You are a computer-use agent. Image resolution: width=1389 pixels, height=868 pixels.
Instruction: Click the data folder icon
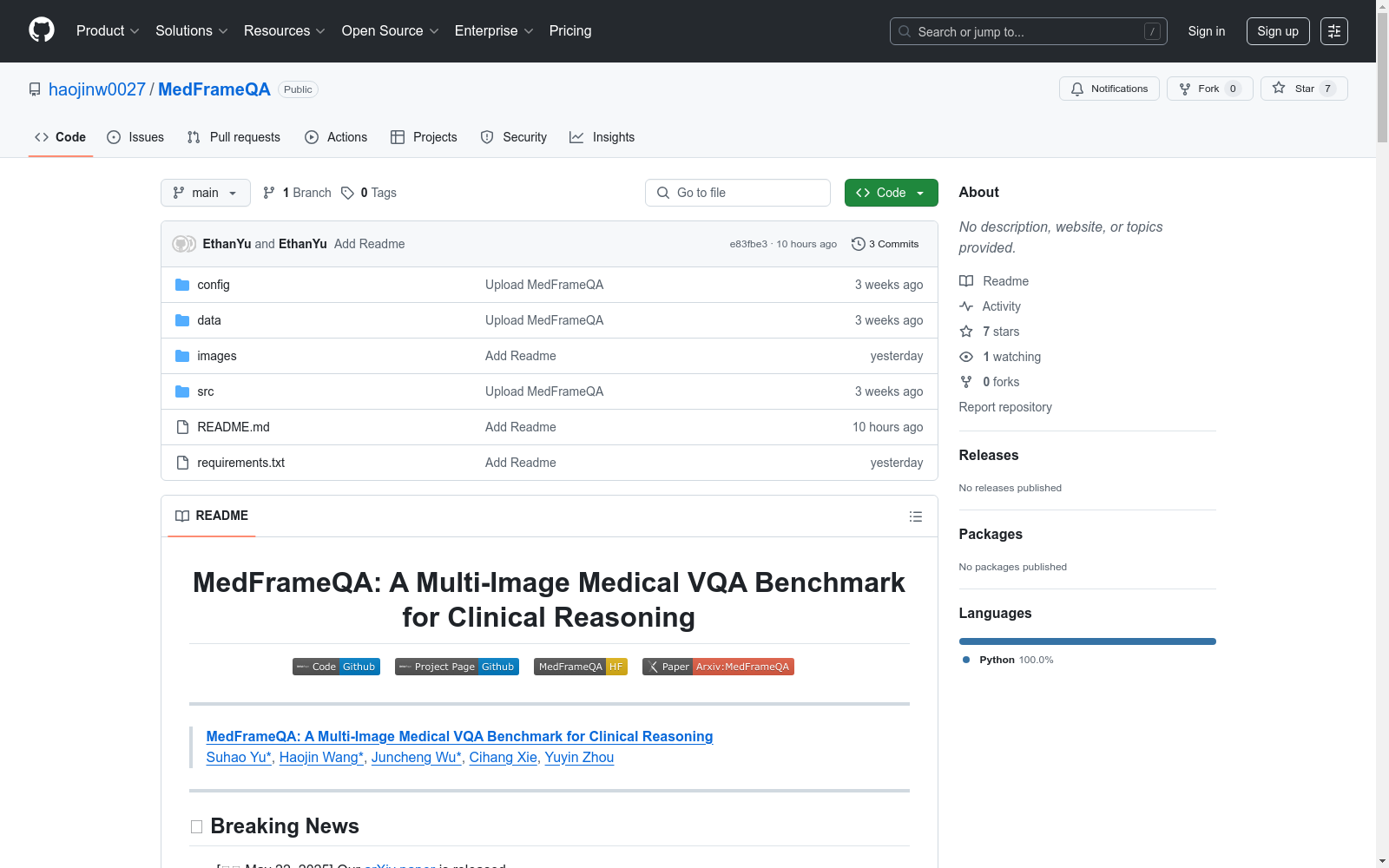pos(182,320)
